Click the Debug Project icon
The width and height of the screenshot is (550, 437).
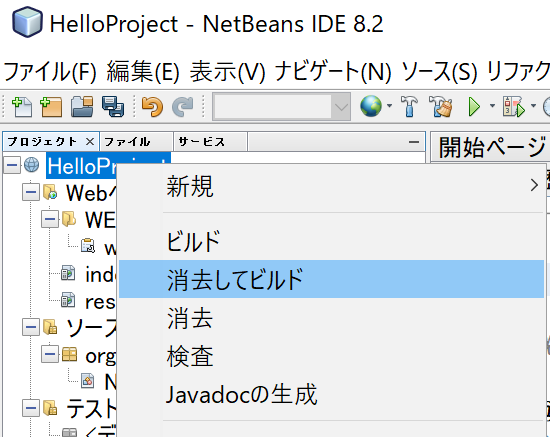(514, 107)
